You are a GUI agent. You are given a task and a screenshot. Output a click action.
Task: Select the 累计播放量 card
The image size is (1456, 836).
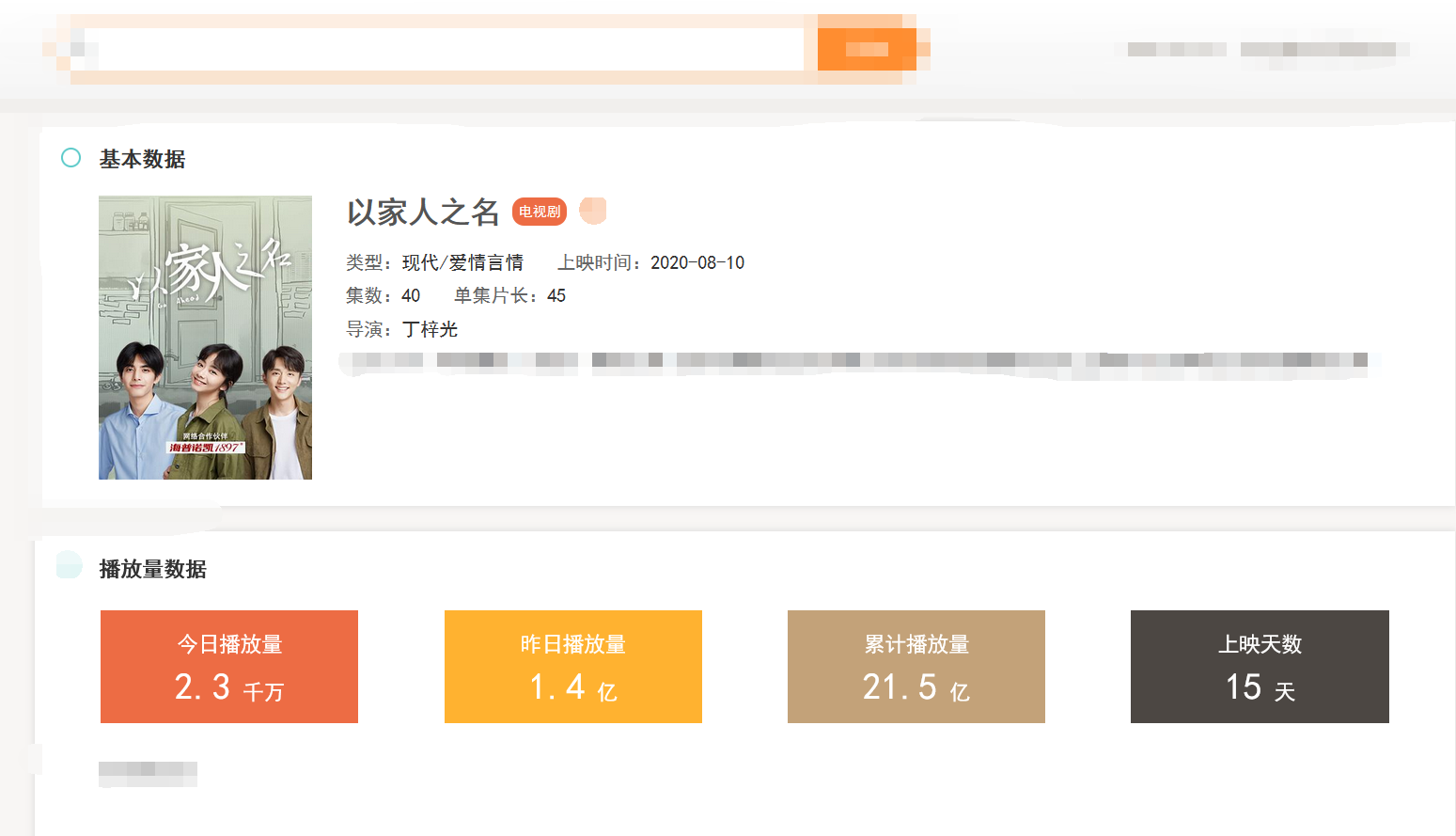click(x=916, y=667)
